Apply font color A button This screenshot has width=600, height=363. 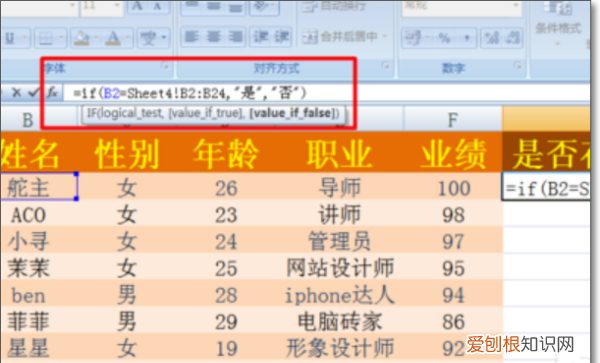click(113, 38)
